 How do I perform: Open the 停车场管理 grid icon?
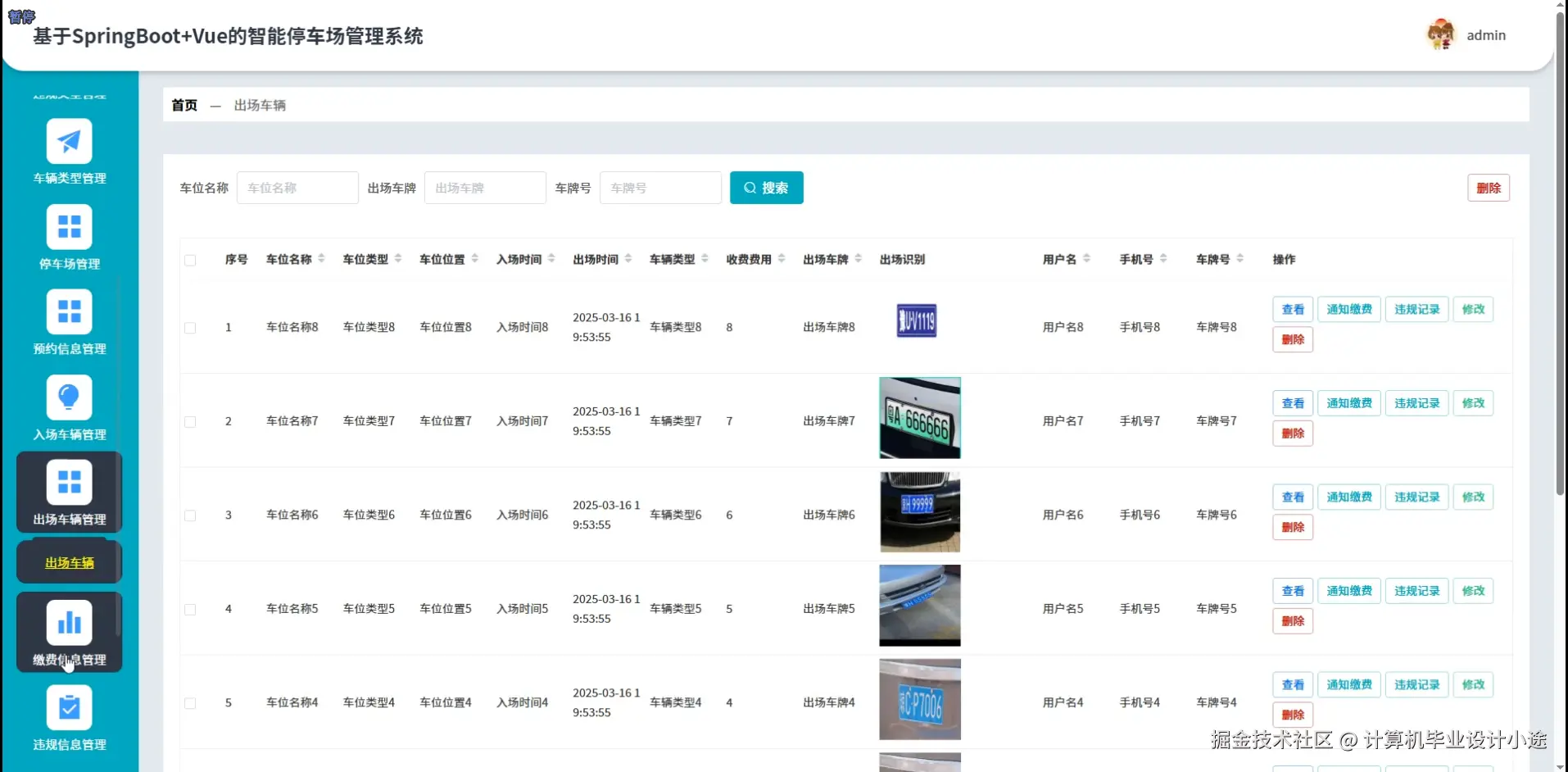click(x=69, y=227)
